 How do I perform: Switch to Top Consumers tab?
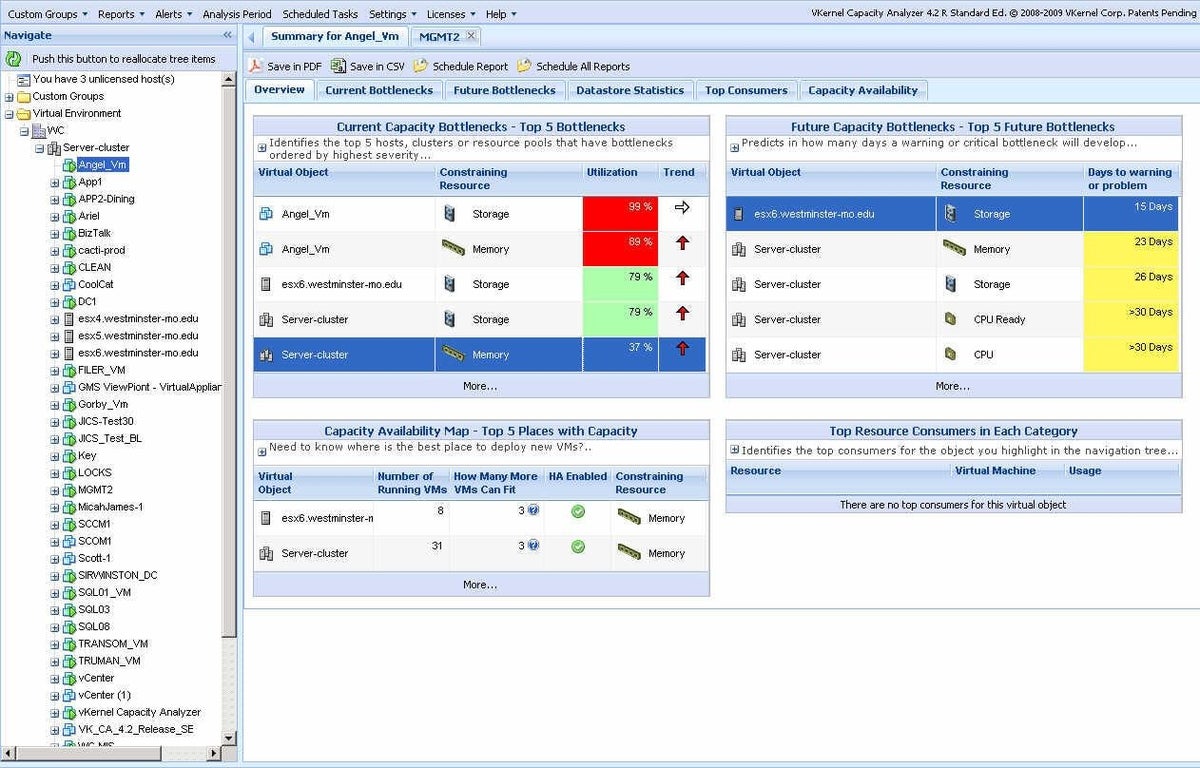[x=746, y=90]
